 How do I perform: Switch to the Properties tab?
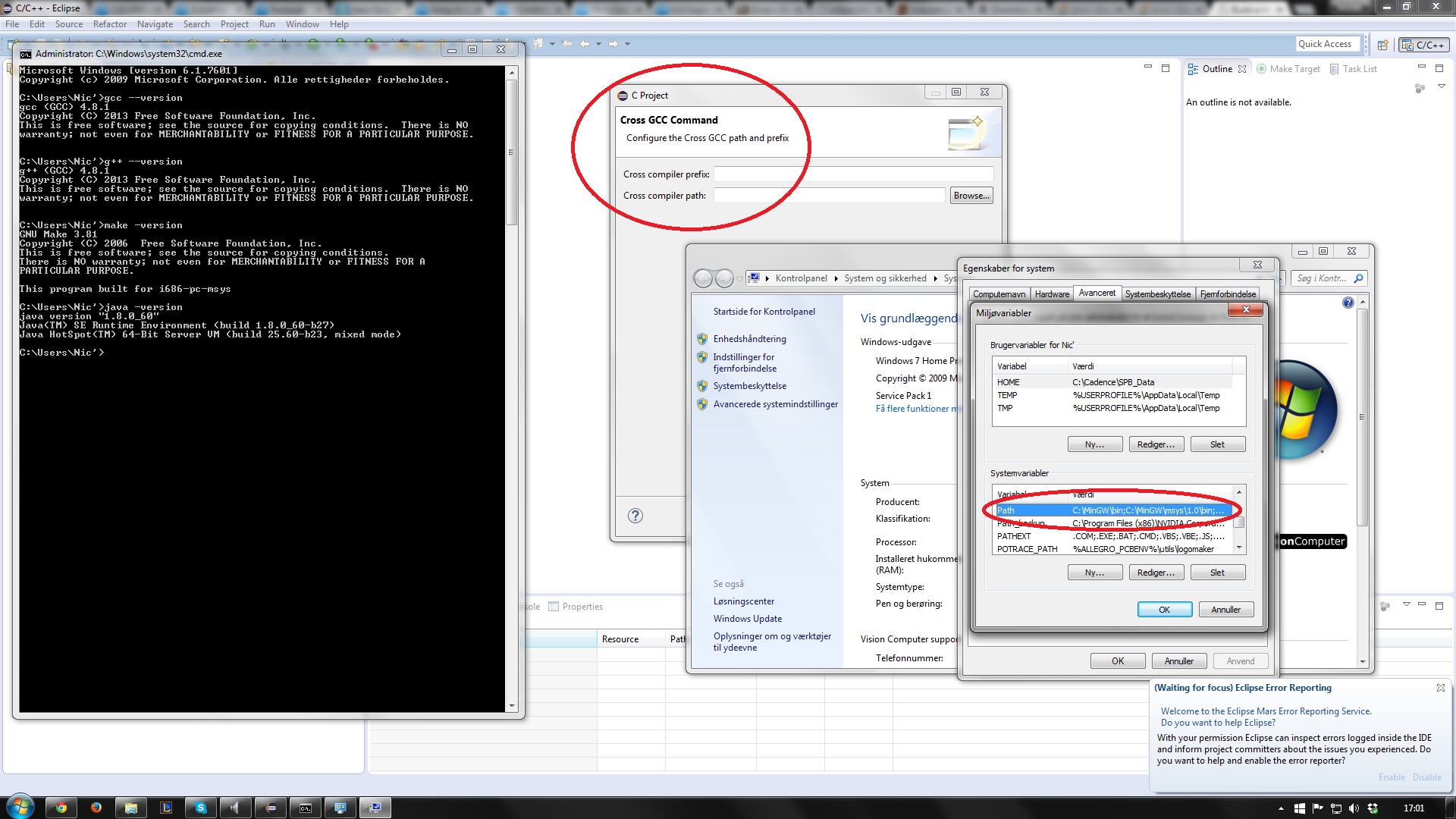(x=576, y=607)
